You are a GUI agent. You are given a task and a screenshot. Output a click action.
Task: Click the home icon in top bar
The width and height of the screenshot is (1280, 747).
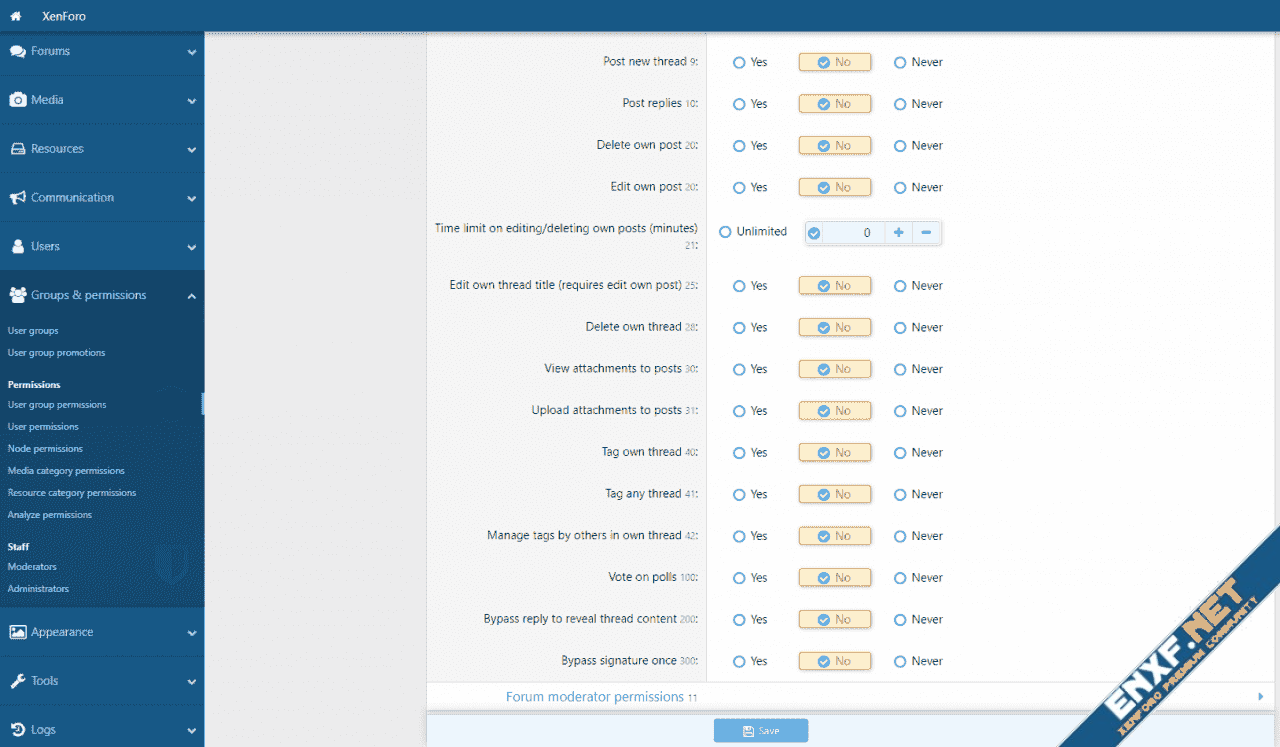(x=16, y=16)
